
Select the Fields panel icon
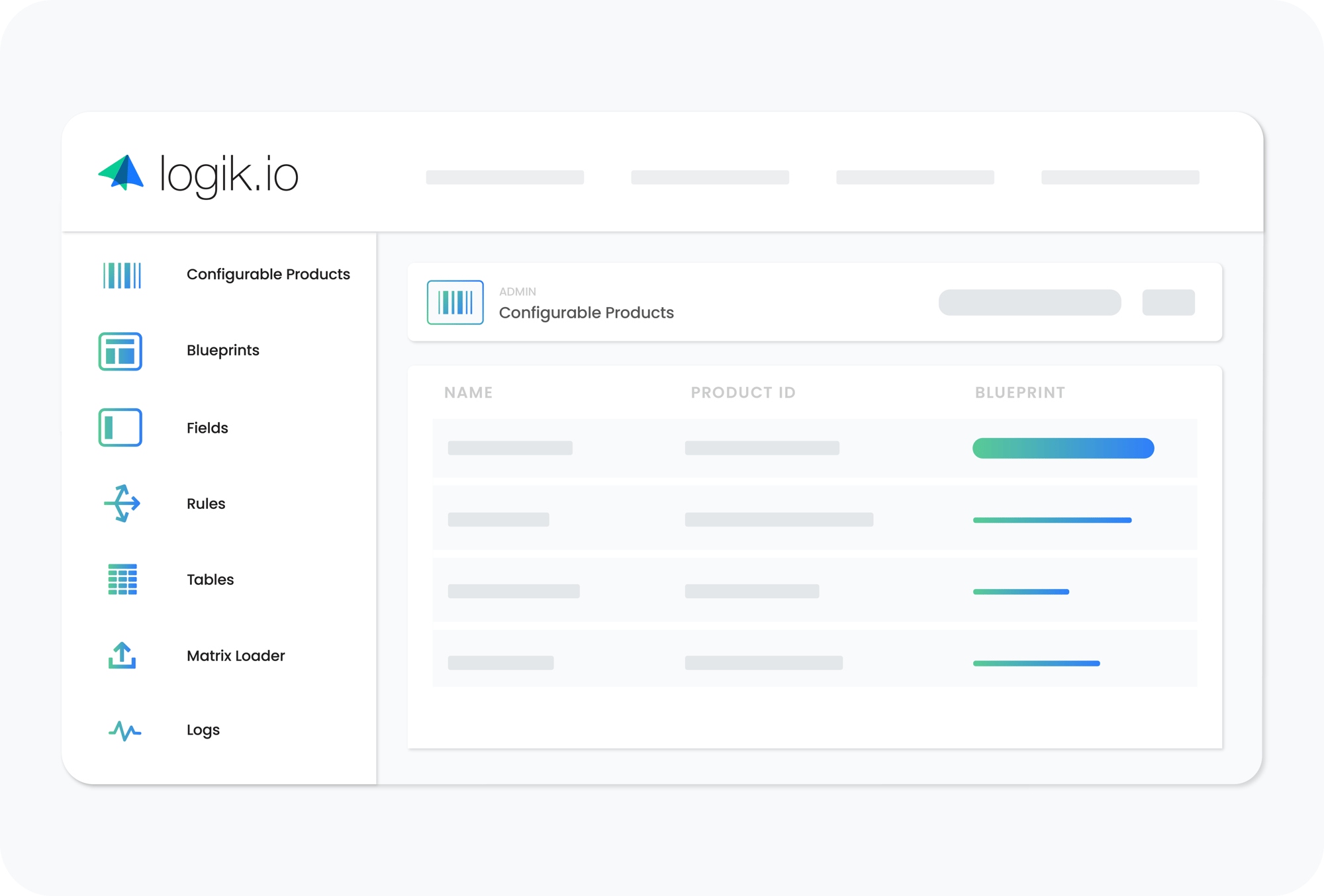120,427
